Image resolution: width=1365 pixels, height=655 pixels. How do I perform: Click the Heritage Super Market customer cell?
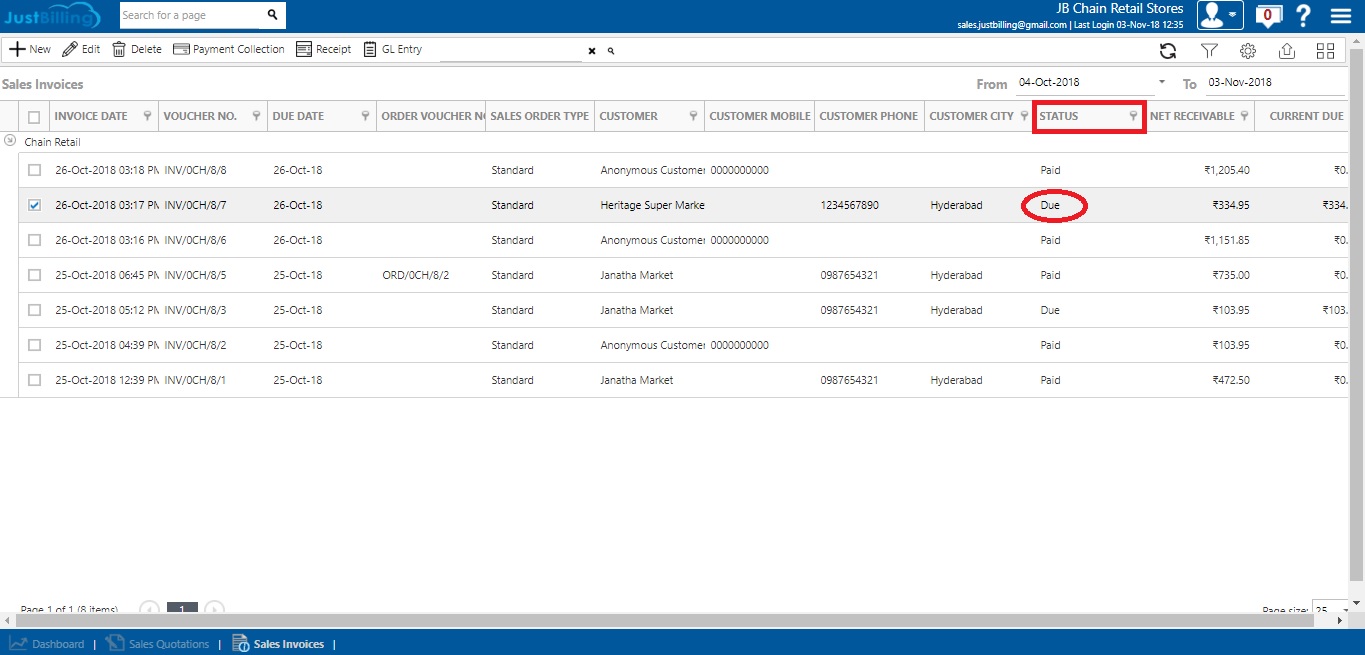652,205
